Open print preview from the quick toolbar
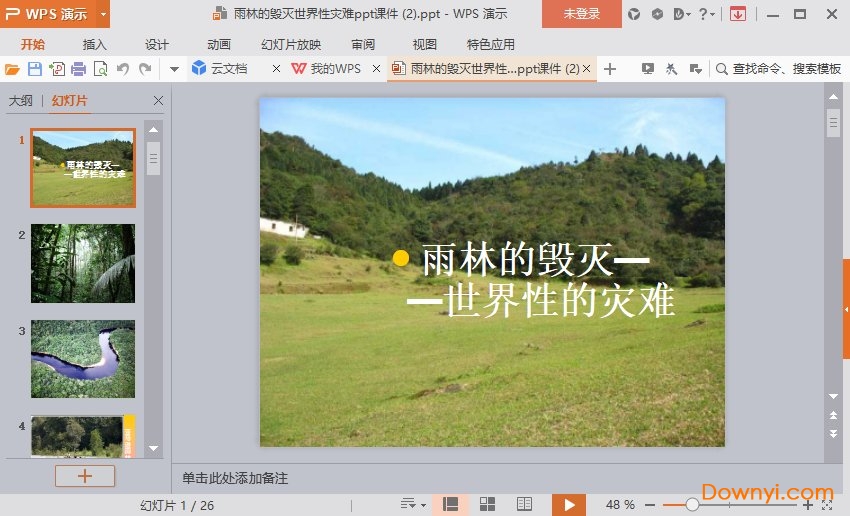850x516 pixels. [101, 69]
